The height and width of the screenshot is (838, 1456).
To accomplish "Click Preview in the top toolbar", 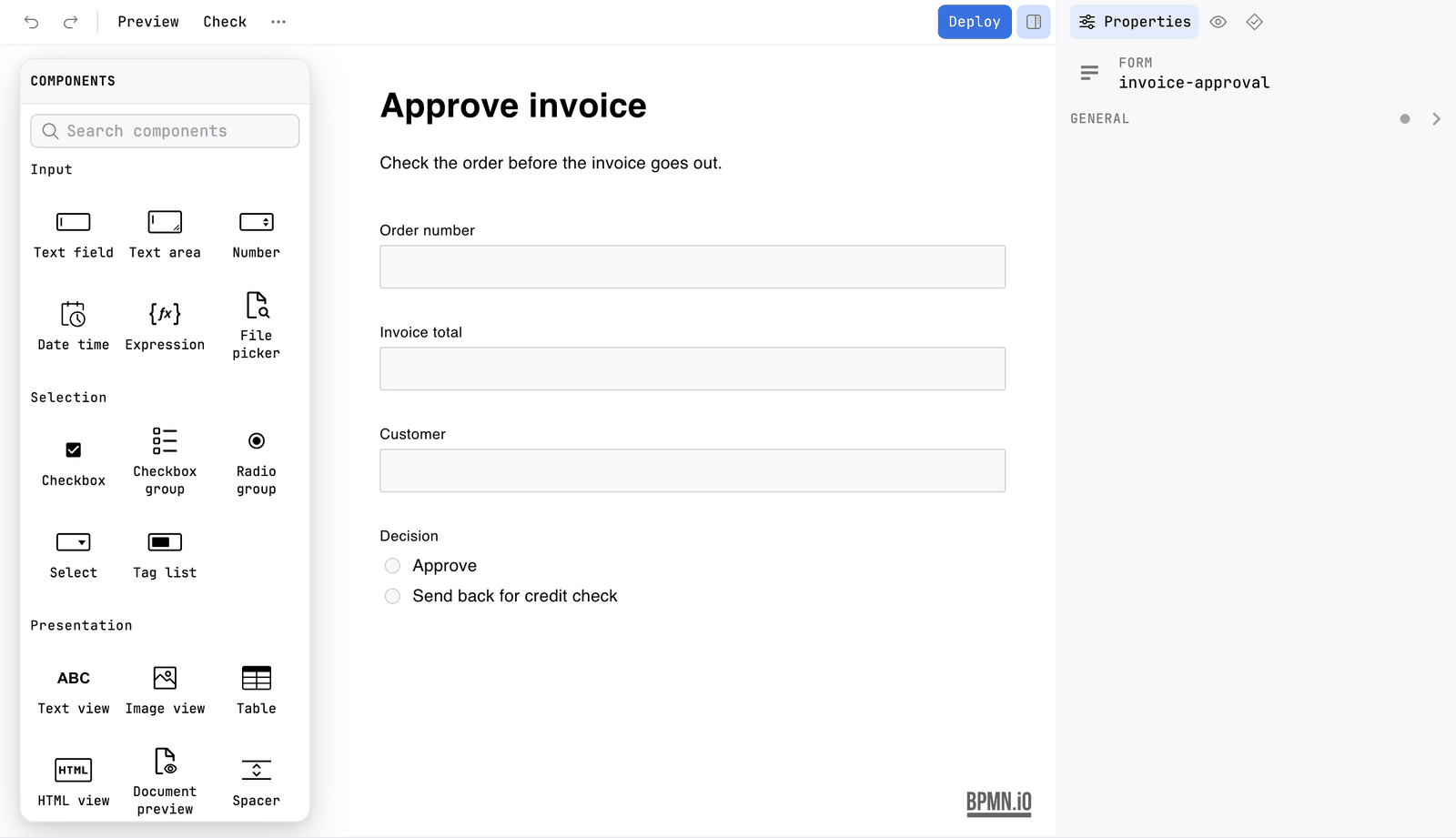I will point(148,22).
